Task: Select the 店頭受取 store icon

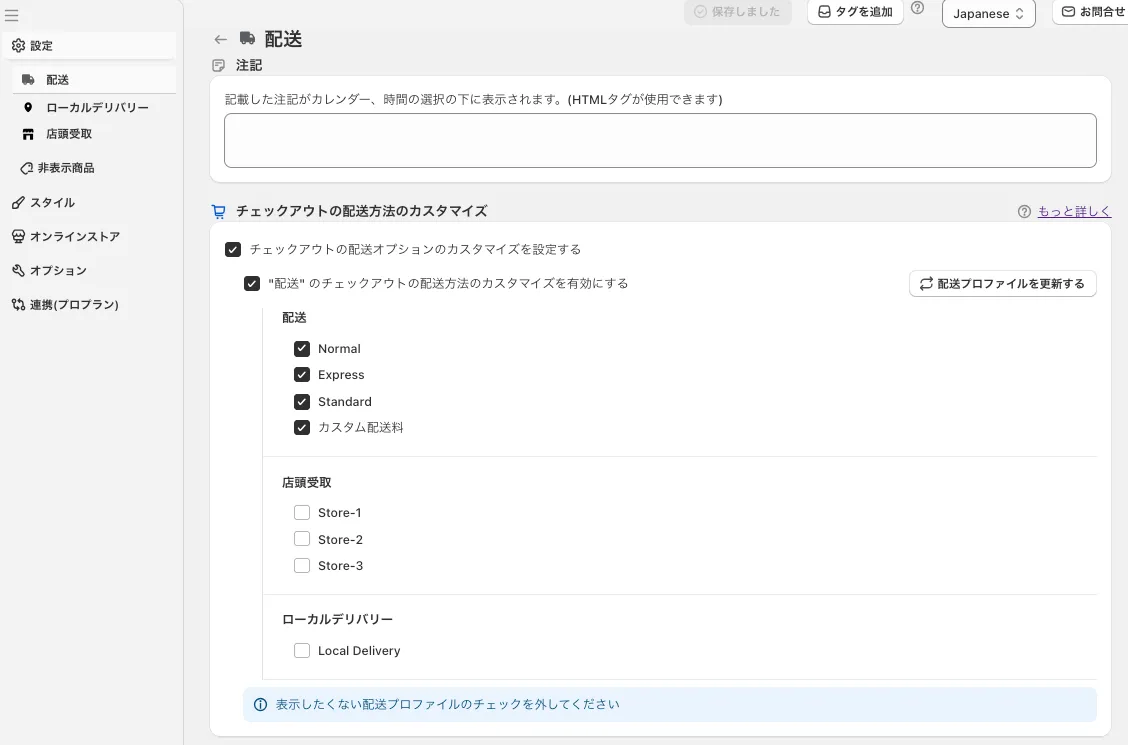Action: pyautogui.click(x=28, y=133)
